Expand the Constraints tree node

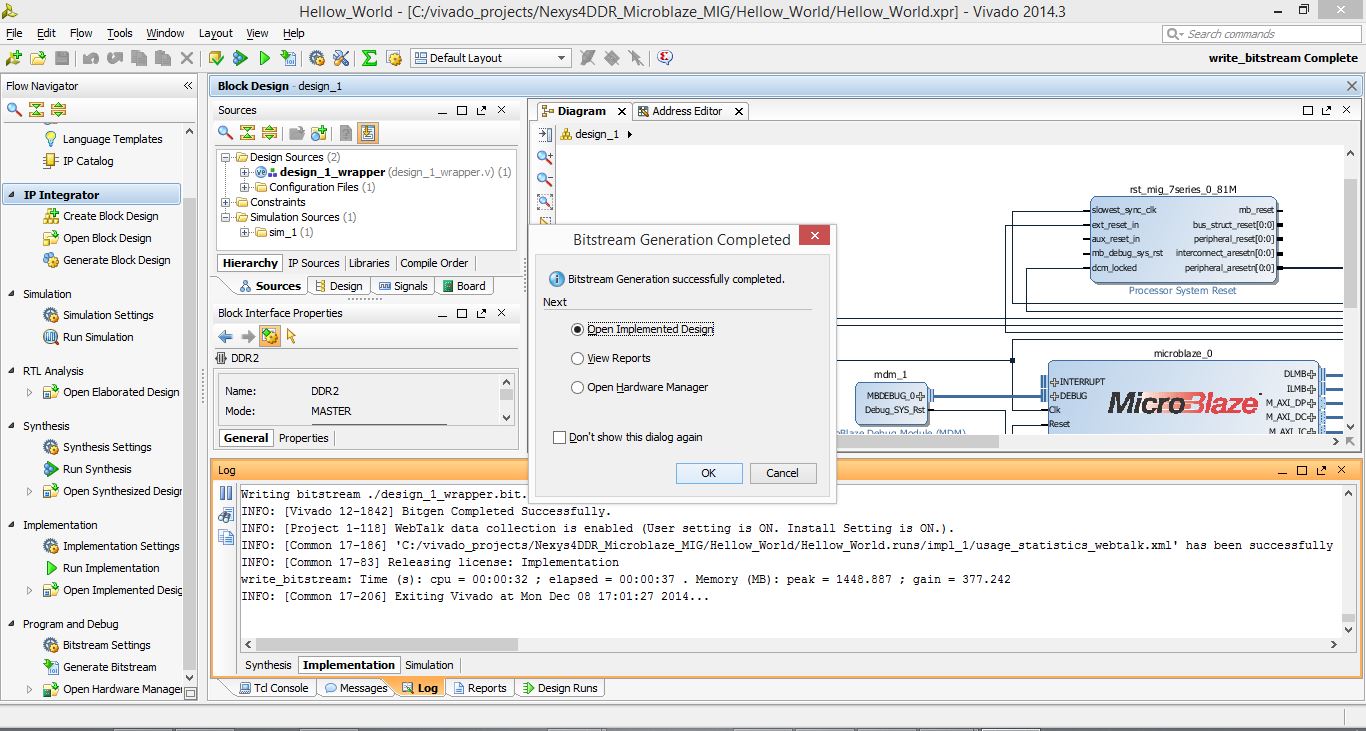click(227, 202)
